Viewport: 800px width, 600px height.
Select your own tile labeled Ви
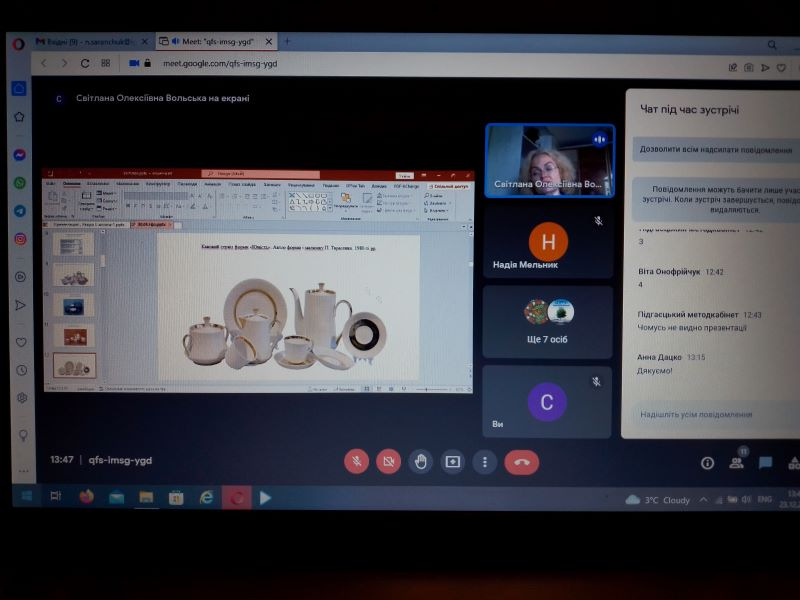[x=546, y=402]
